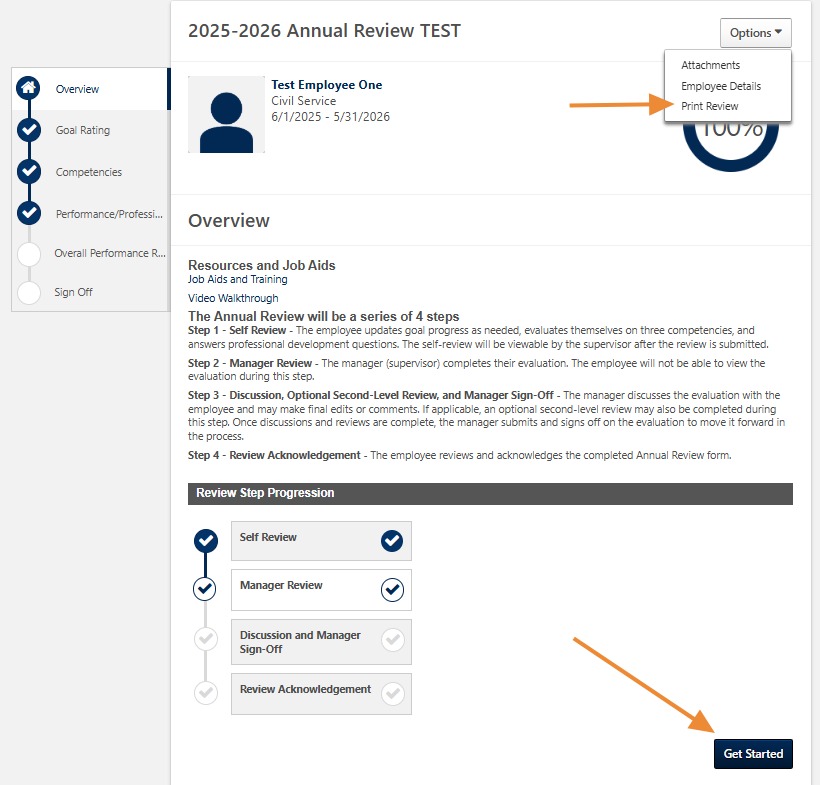Click the timeline checkmark left of Self Review
This screenshot has width=820, height=785.
click(x=206, y=541)
